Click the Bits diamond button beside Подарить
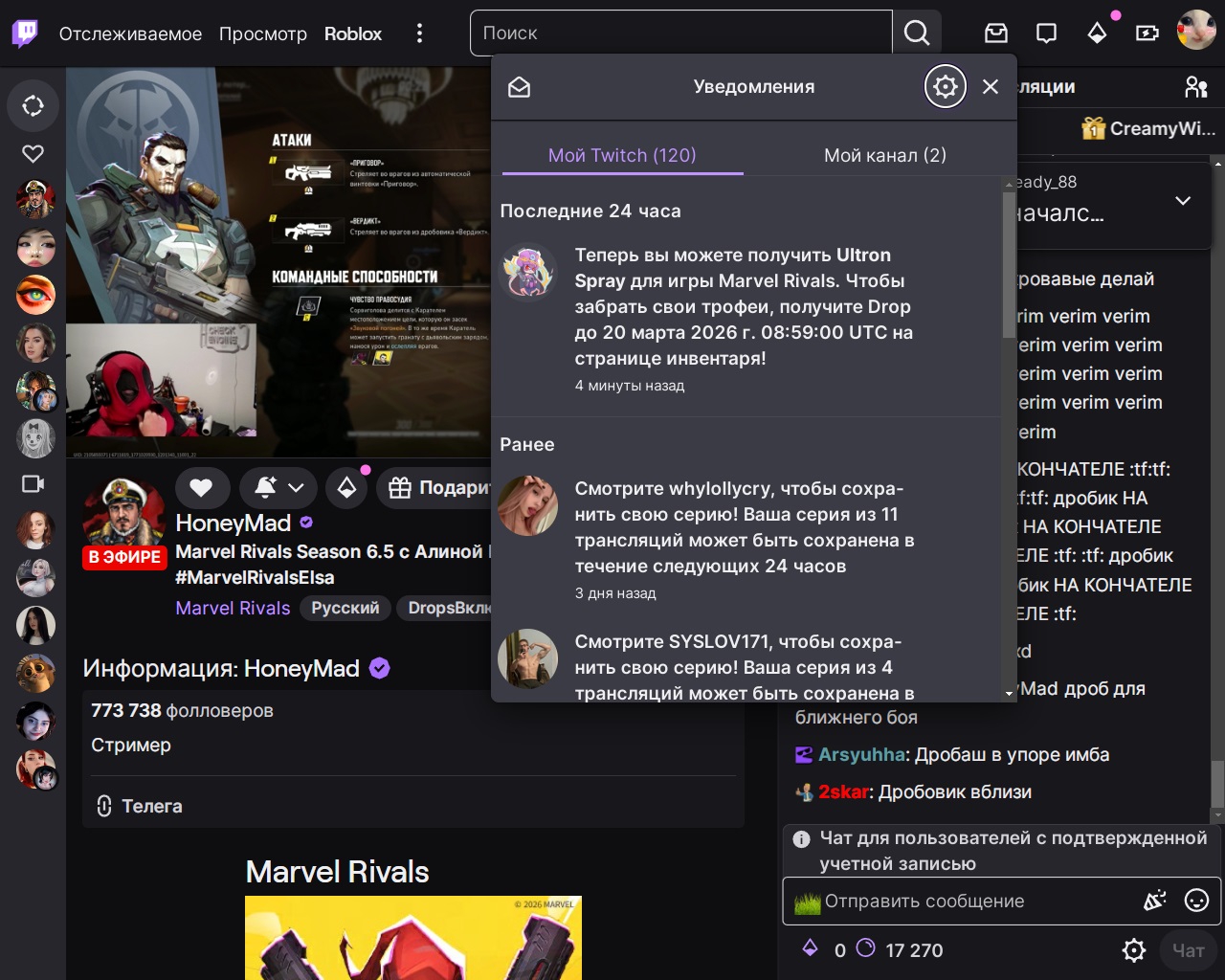This screenshot has width=1225, height=980. [346, 488]
